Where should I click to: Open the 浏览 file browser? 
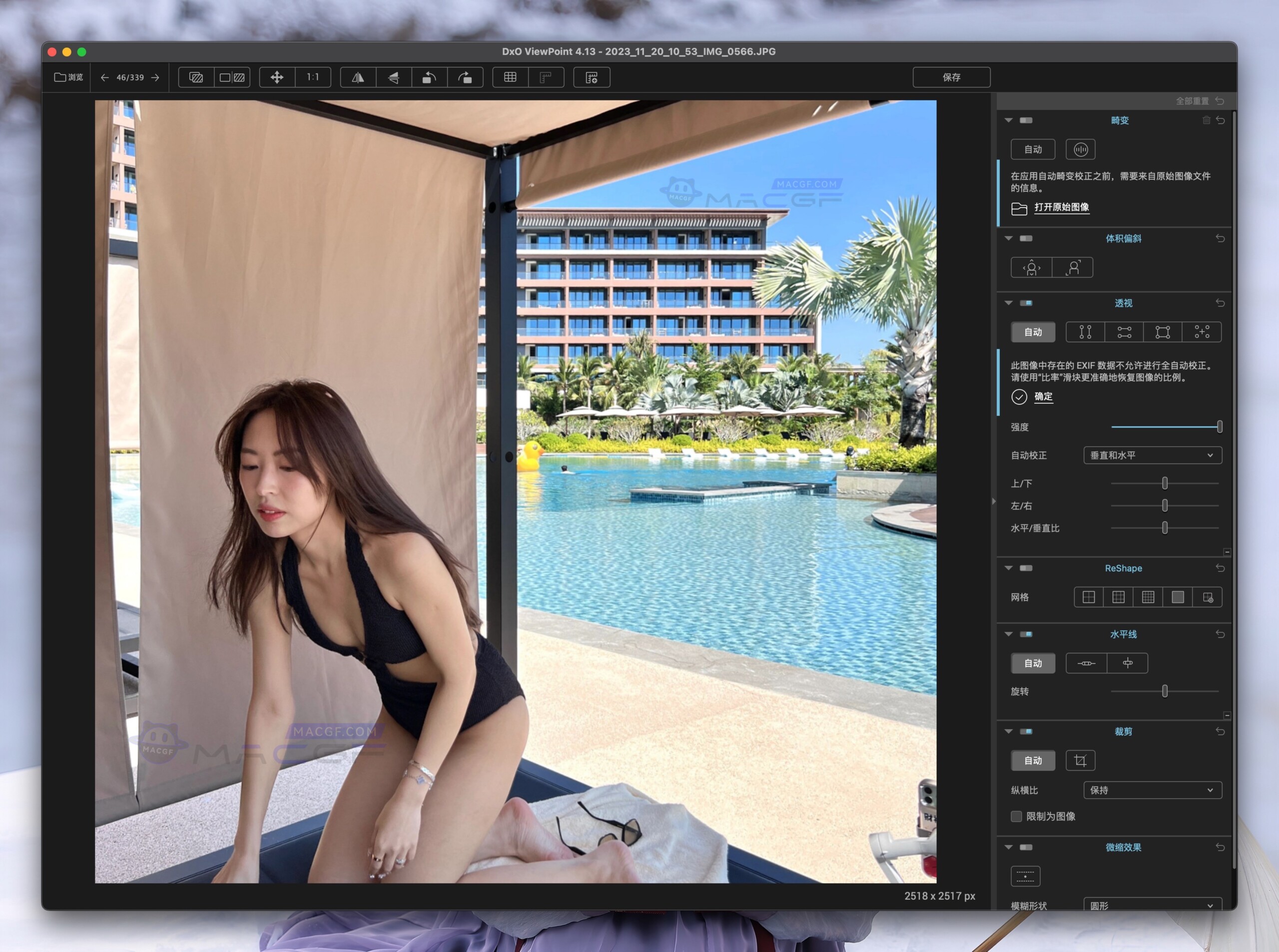click(67, 76)
